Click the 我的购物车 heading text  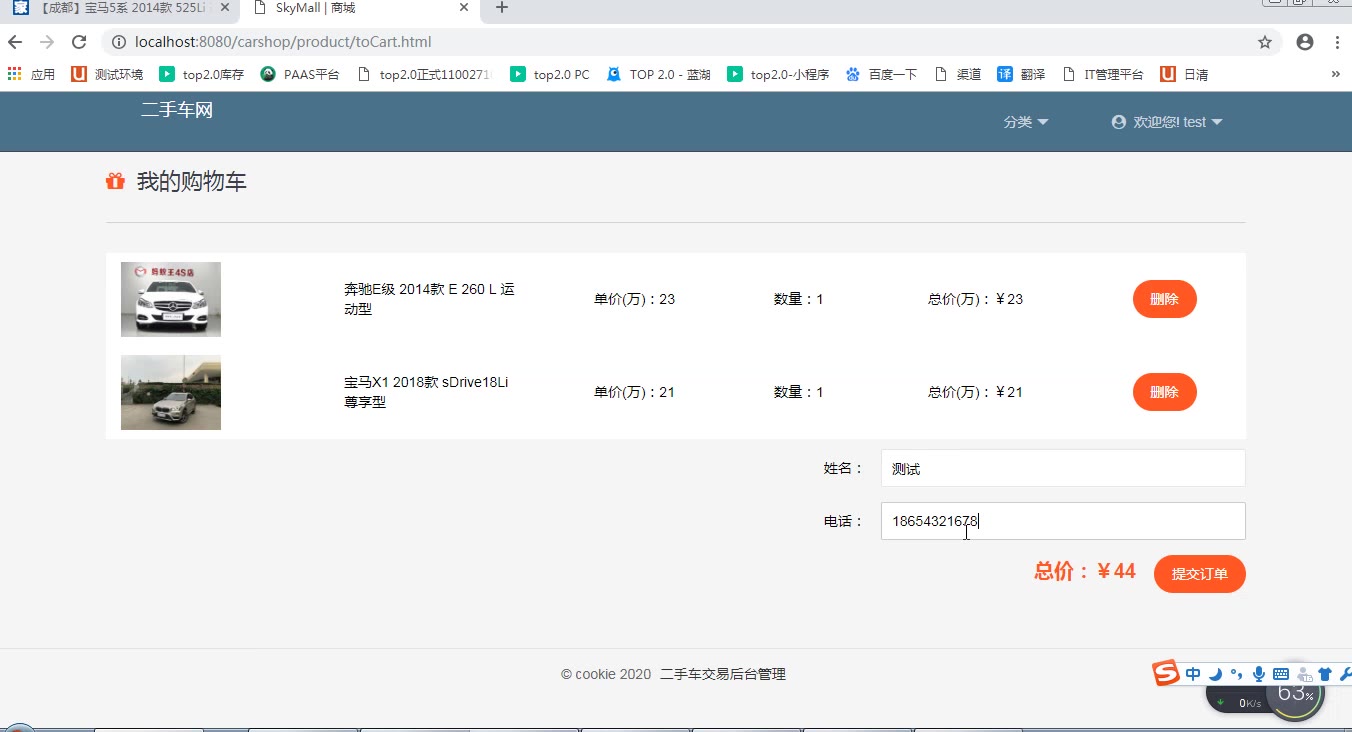192,181
